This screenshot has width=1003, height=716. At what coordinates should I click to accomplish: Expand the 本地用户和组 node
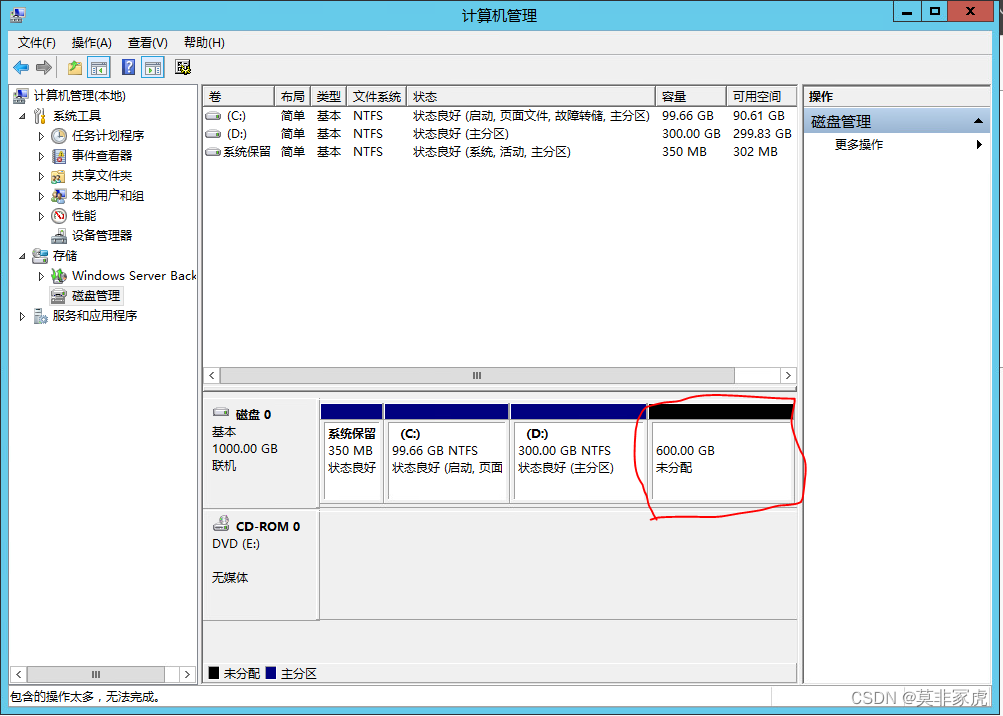coord(41,196)
